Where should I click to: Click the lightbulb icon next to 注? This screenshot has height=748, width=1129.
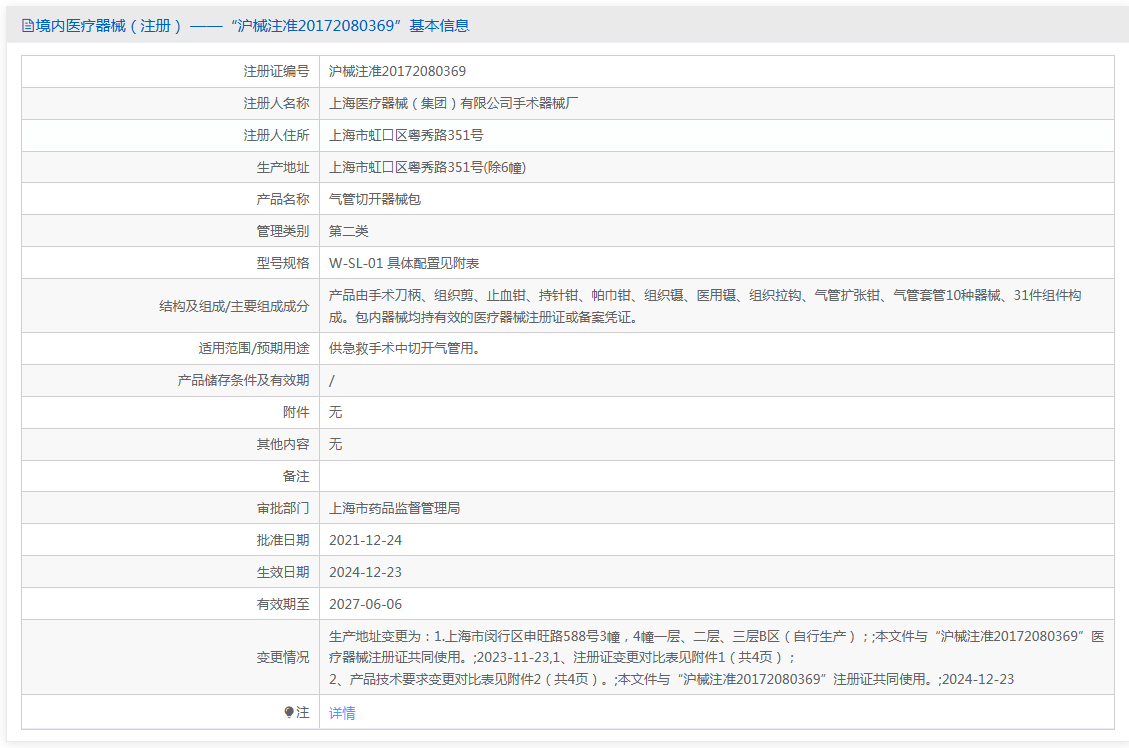click(289, 712)
